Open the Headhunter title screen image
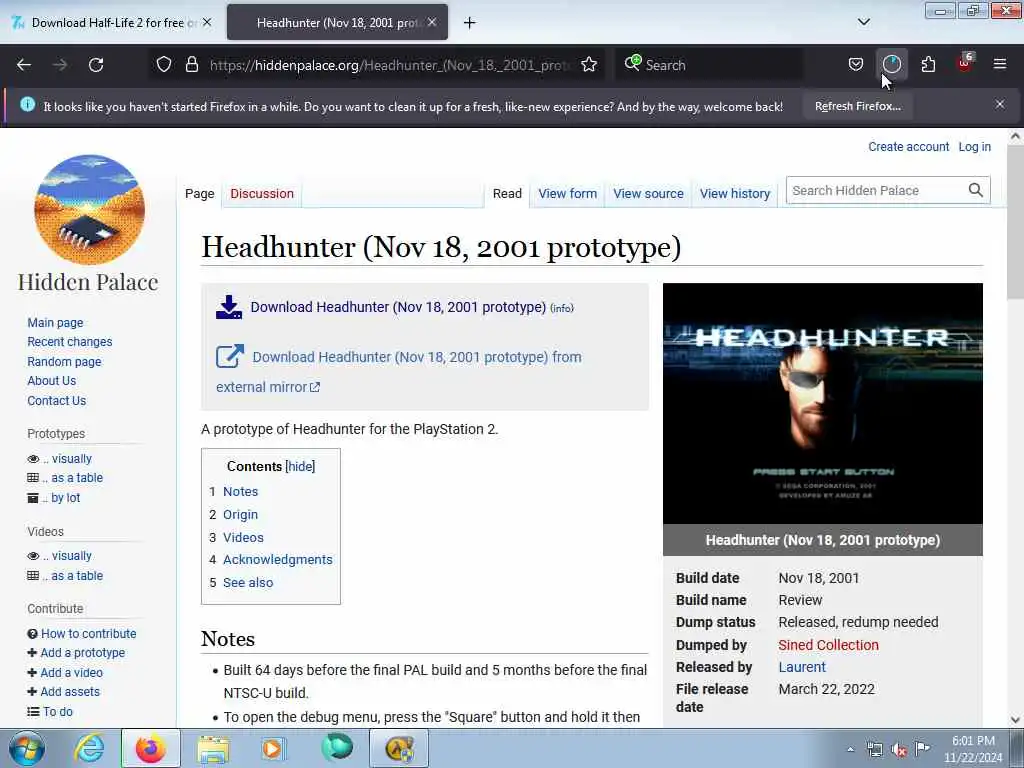This screenshot has height=768, width=1024. point(822,404)
